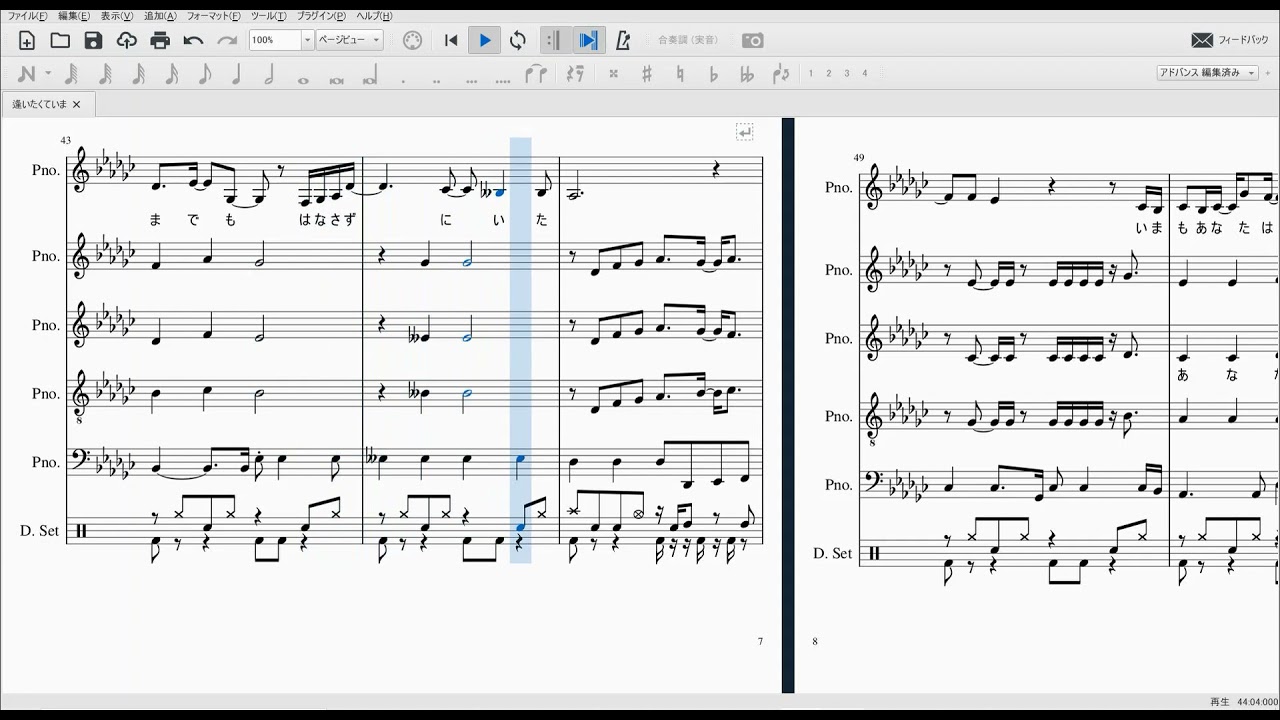
Task: Toggle rest input icon
Action: coord(575,73)
